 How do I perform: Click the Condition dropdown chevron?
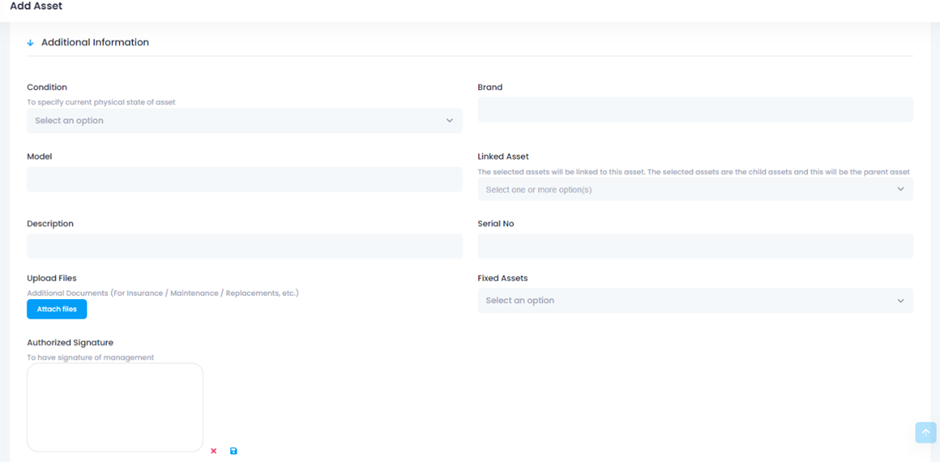coord(450,120)
